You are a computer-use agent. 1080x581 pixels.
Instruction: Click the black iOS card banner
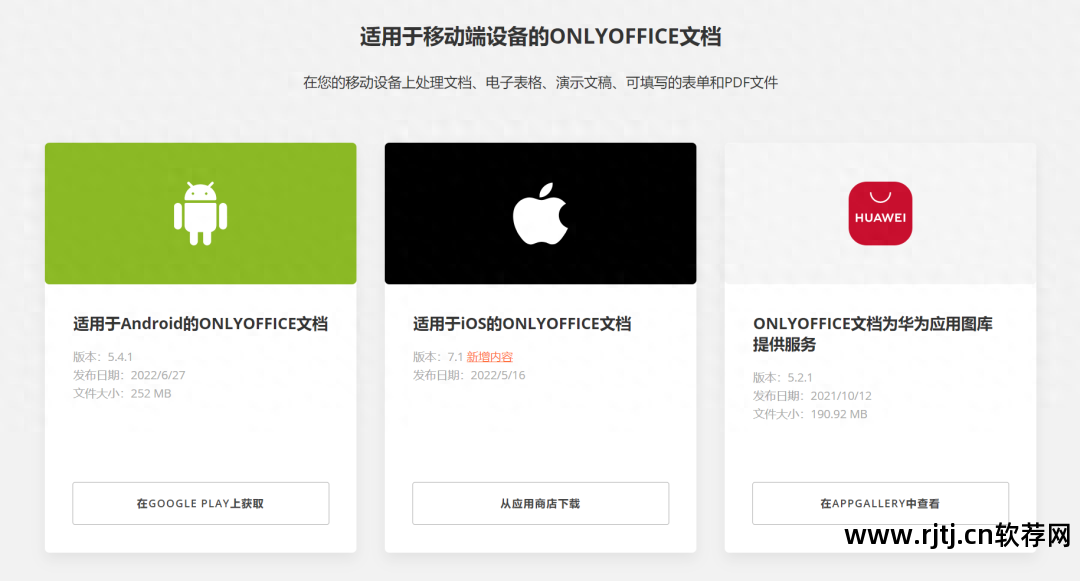[540, 213]
